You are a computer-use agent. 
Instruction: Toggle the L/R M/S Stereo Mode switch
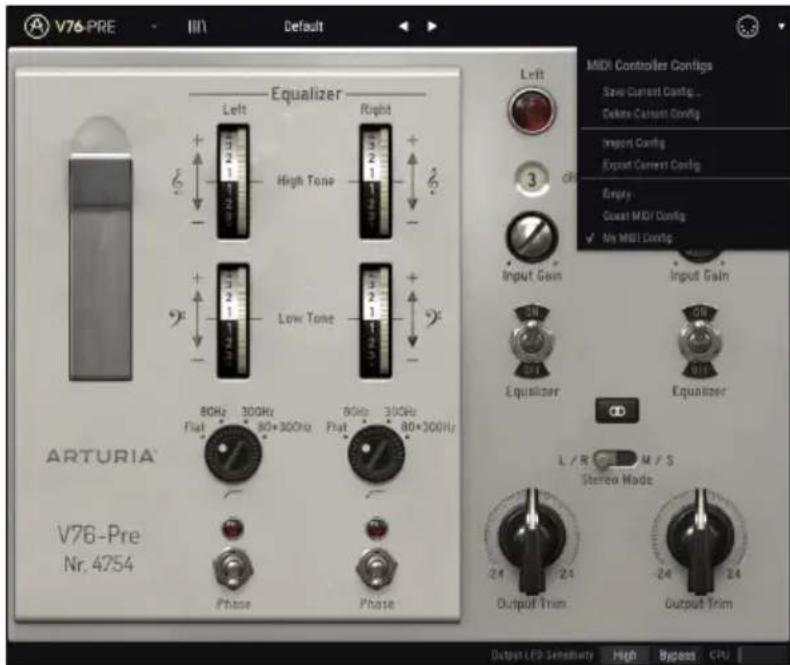coord(615,459)
